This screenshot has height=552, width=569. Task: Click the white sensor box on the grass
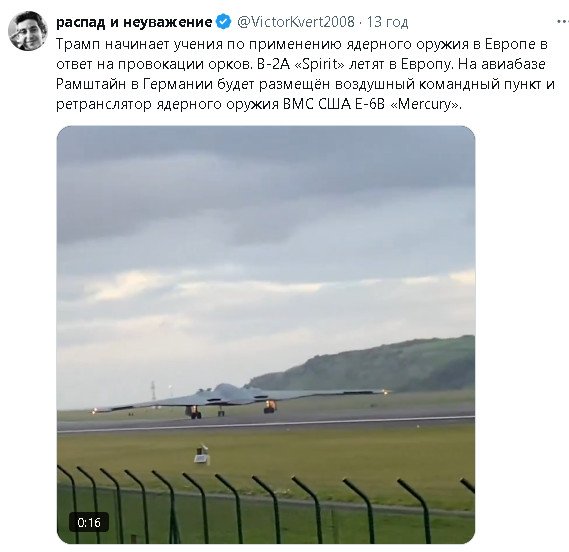tap(202, 454)
